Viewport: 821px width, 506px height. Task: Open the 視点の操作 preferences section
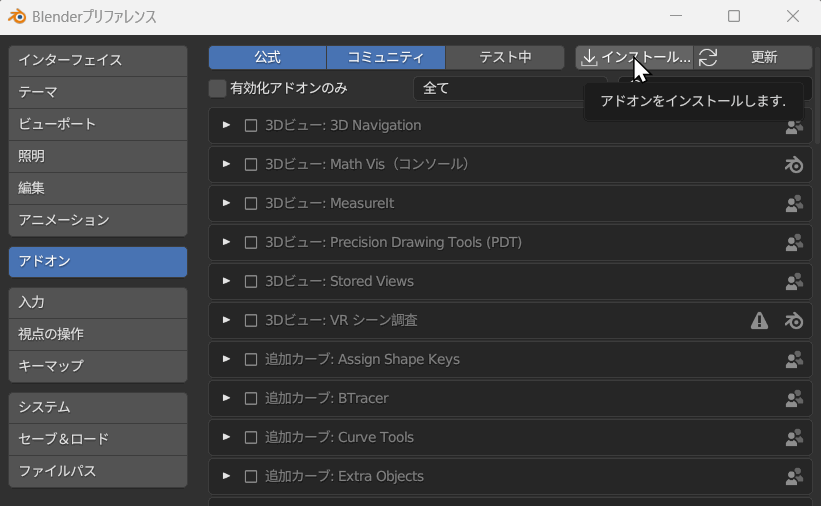(98, 335)
